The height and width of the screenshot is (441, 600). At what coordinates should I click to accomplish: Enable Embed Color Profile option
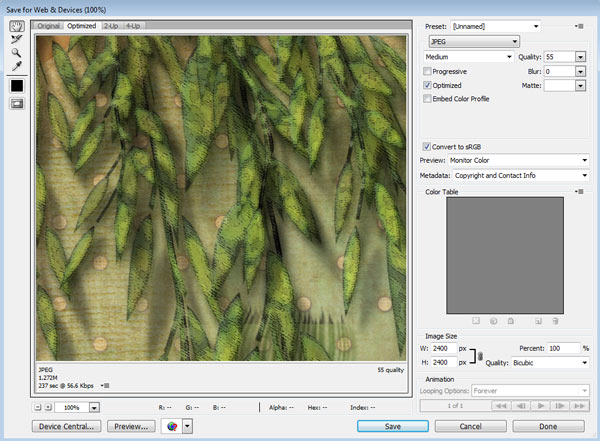pos(428,100)
